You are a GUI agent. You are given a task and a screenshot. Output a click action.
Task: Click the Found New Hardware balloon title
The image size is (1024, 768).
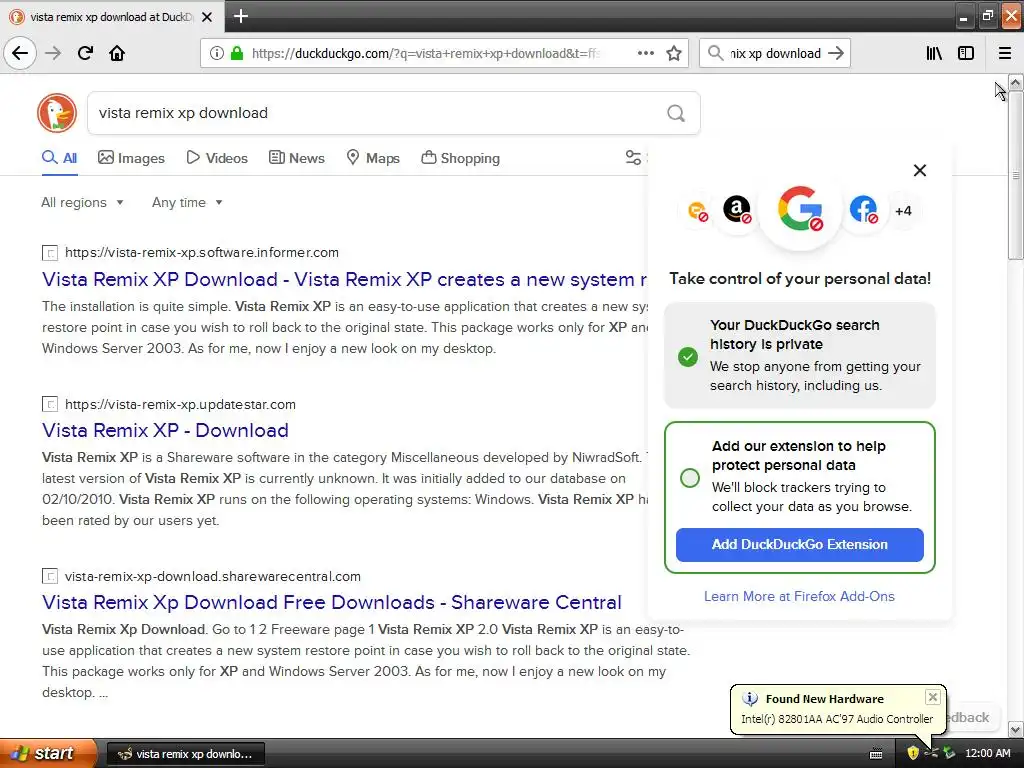[824, 699]
